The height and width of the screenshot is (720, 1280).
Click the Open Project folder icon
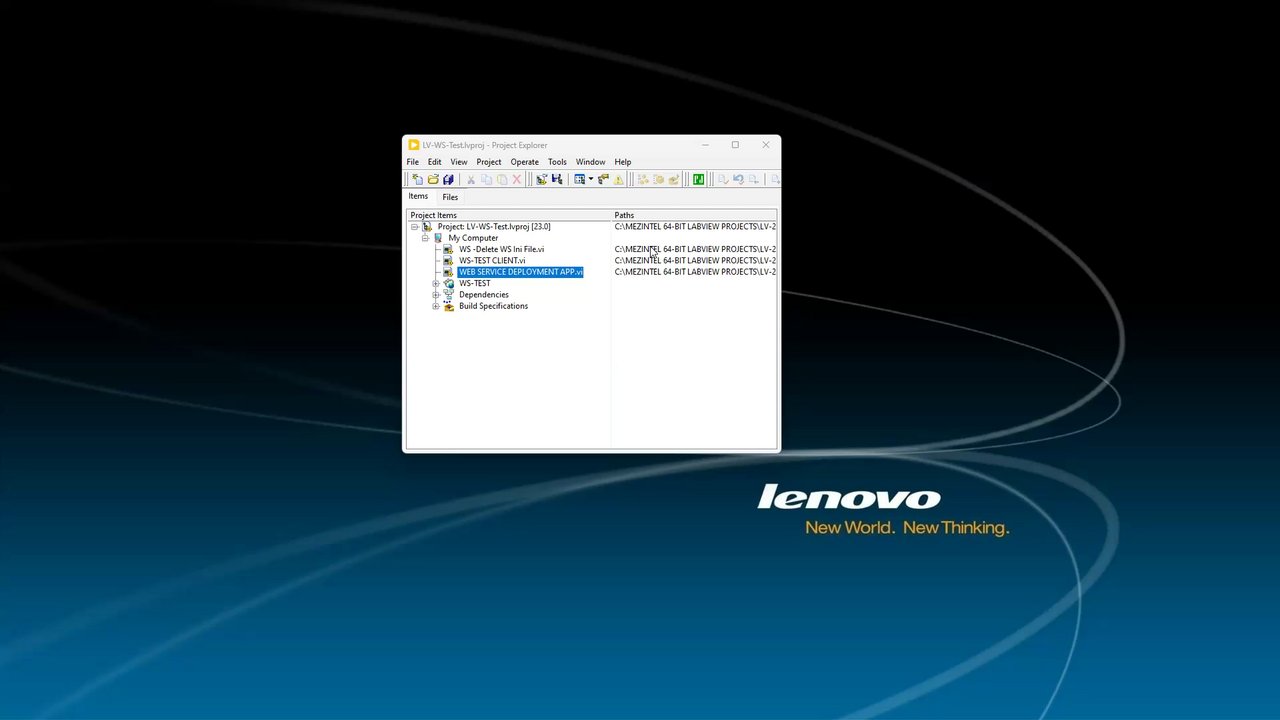(x=433, y=179)
